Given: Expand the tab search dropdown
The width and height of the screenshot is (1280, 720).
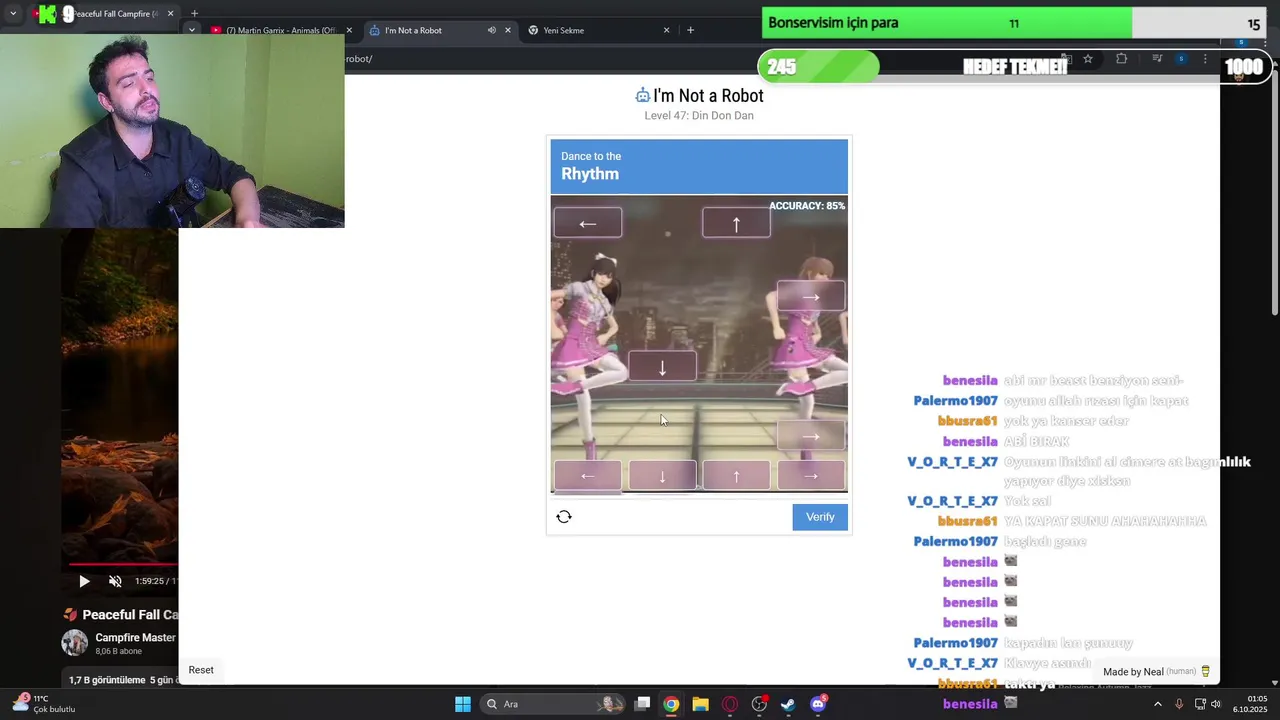Looking at the screenshot, I should (x=192, y=30).
